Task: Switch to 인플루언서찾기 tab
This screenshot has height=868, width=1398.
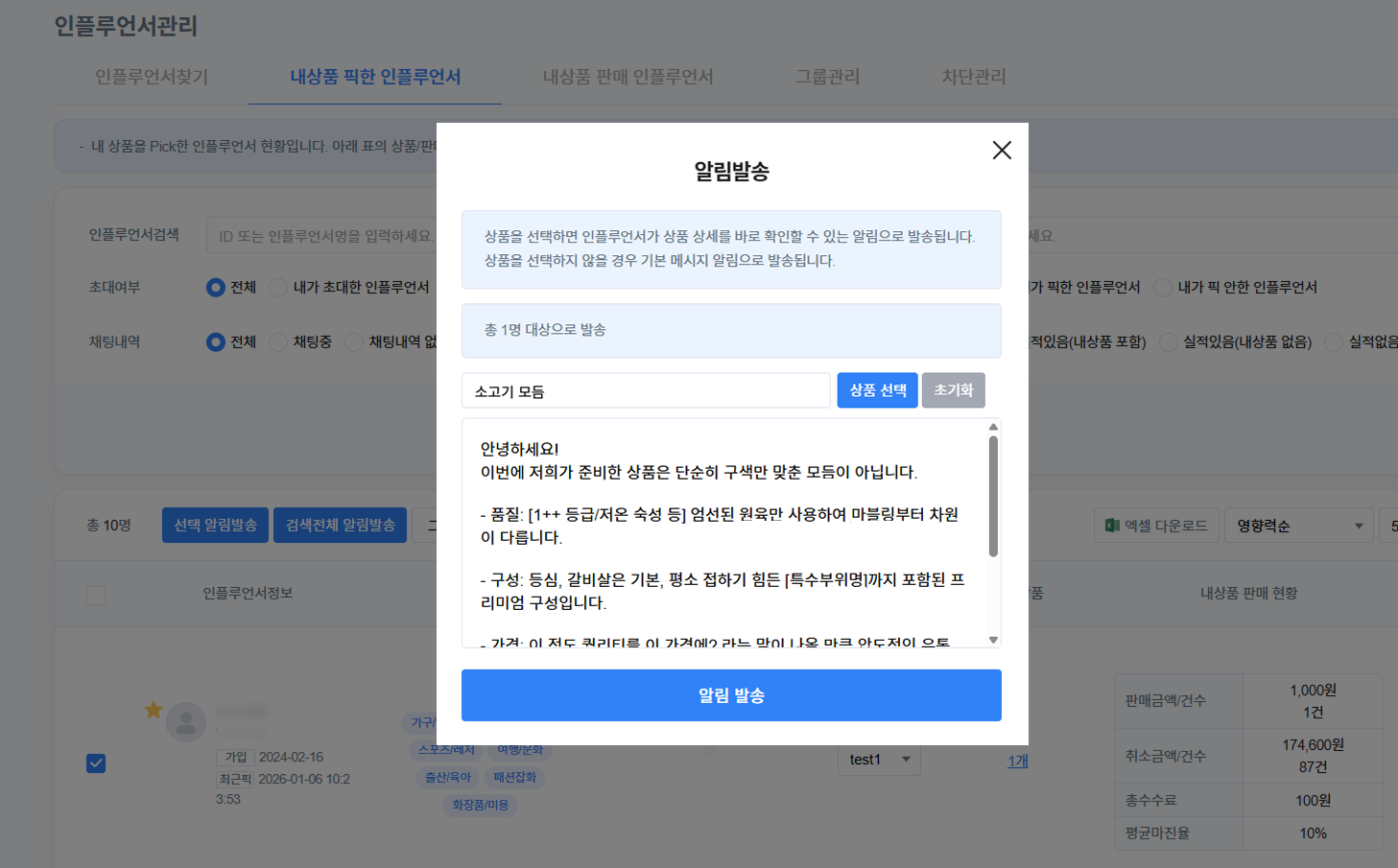Action: tap(152, 77)
